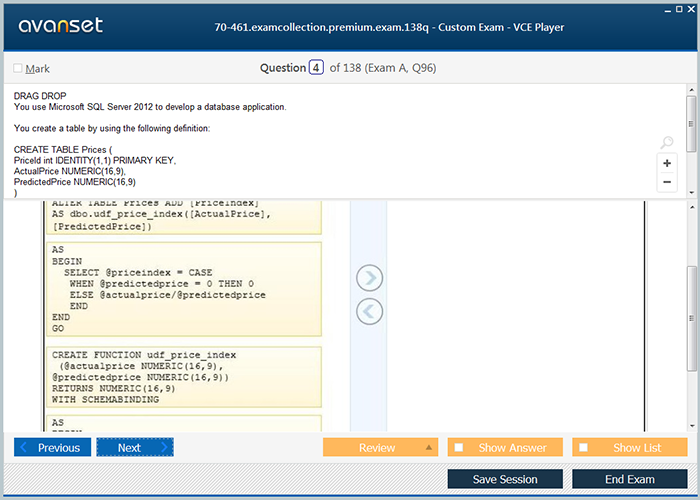Click the avanset logo

click(61, 25)
